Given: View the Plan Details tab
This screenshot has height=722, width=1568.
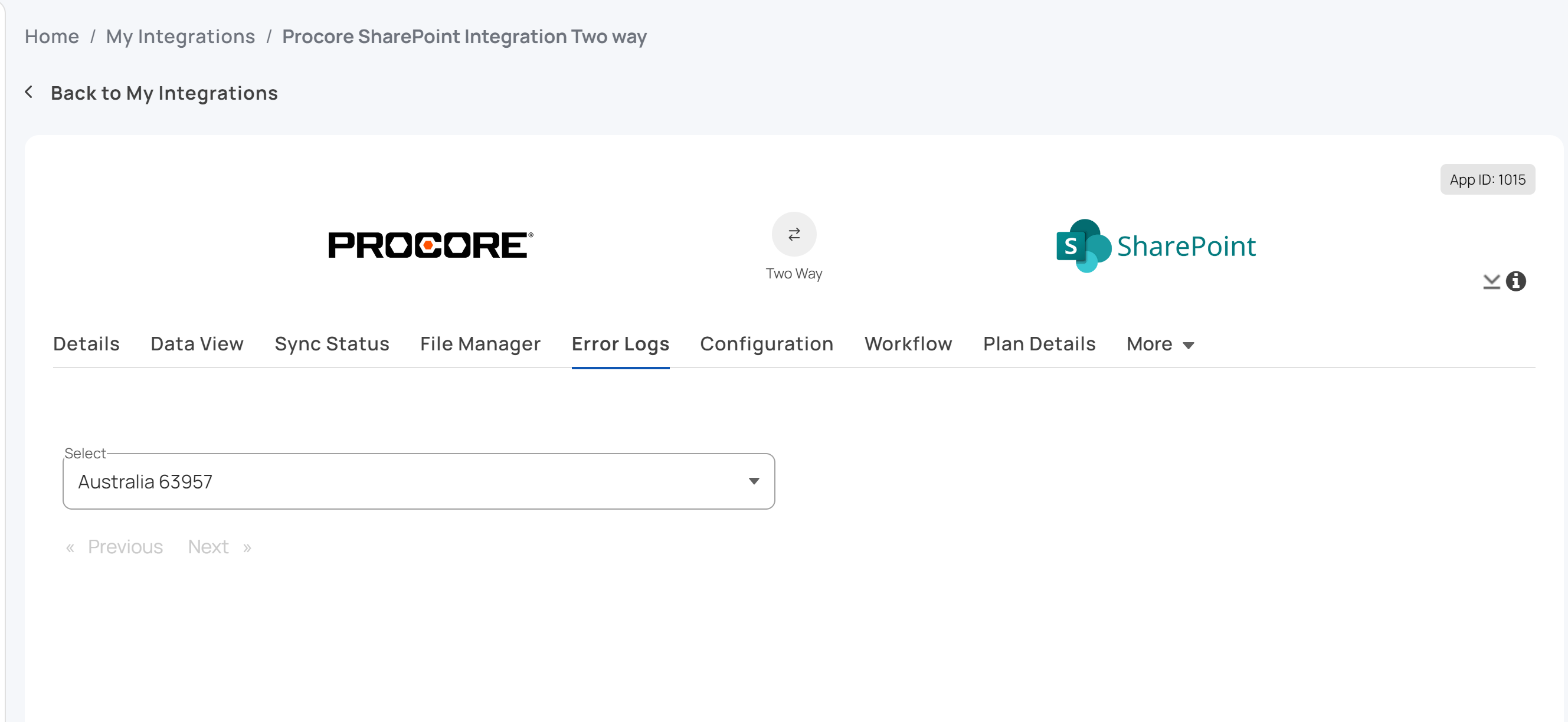Looking at the screenshot, I should [x=1039, y=344].
